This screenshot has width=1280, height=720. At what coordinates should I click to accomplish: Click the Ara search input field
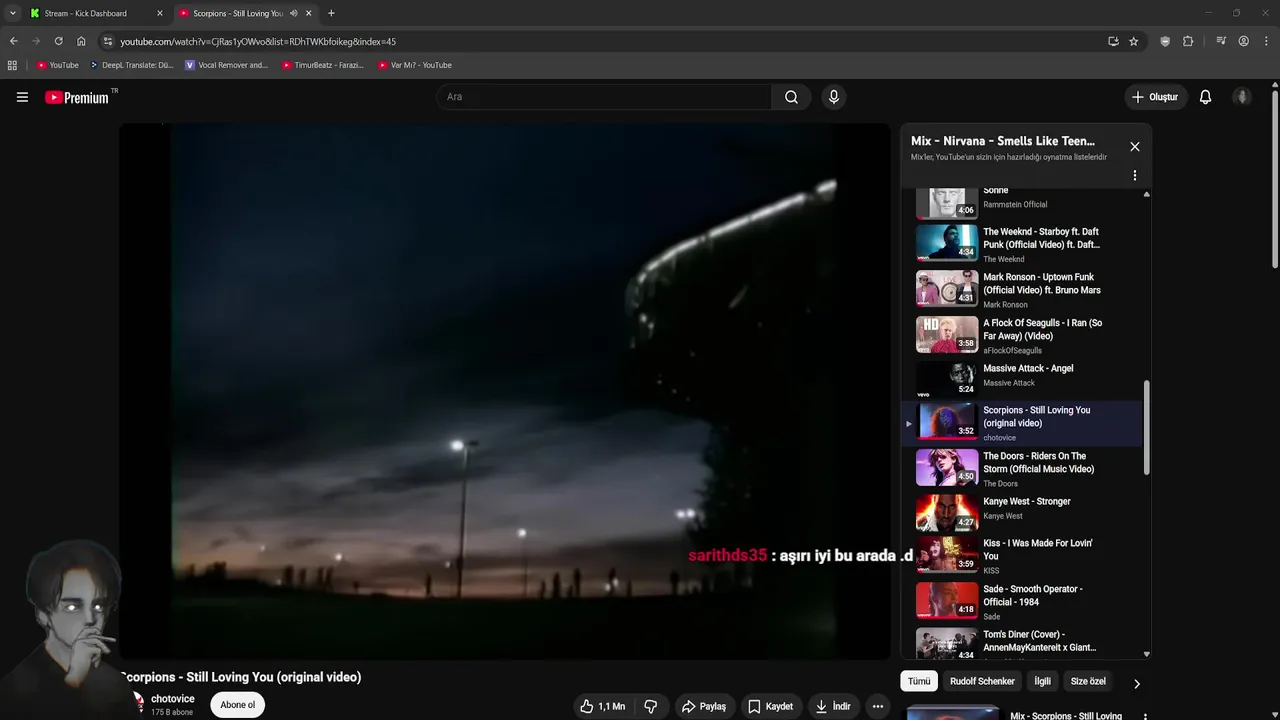603,97
